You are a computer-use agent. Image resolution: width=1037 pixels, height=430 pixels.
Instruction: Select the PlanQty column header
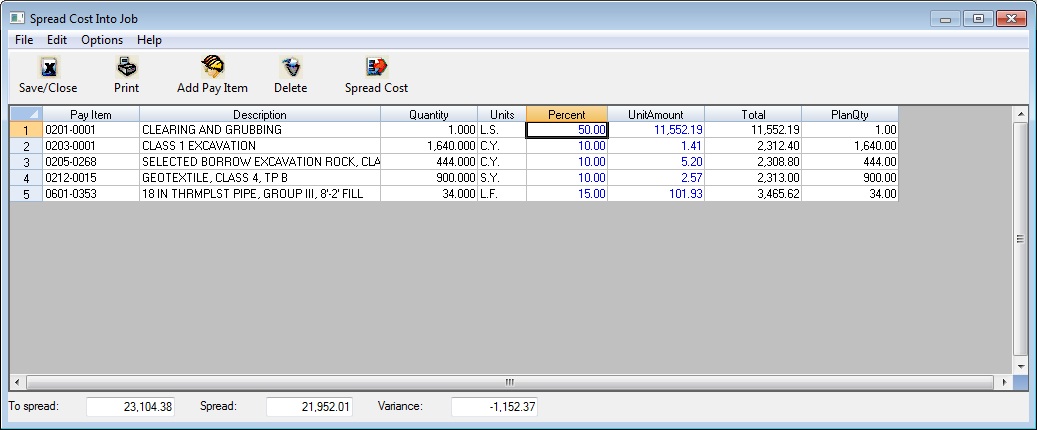pyautogui.click(x=850, y=114)
